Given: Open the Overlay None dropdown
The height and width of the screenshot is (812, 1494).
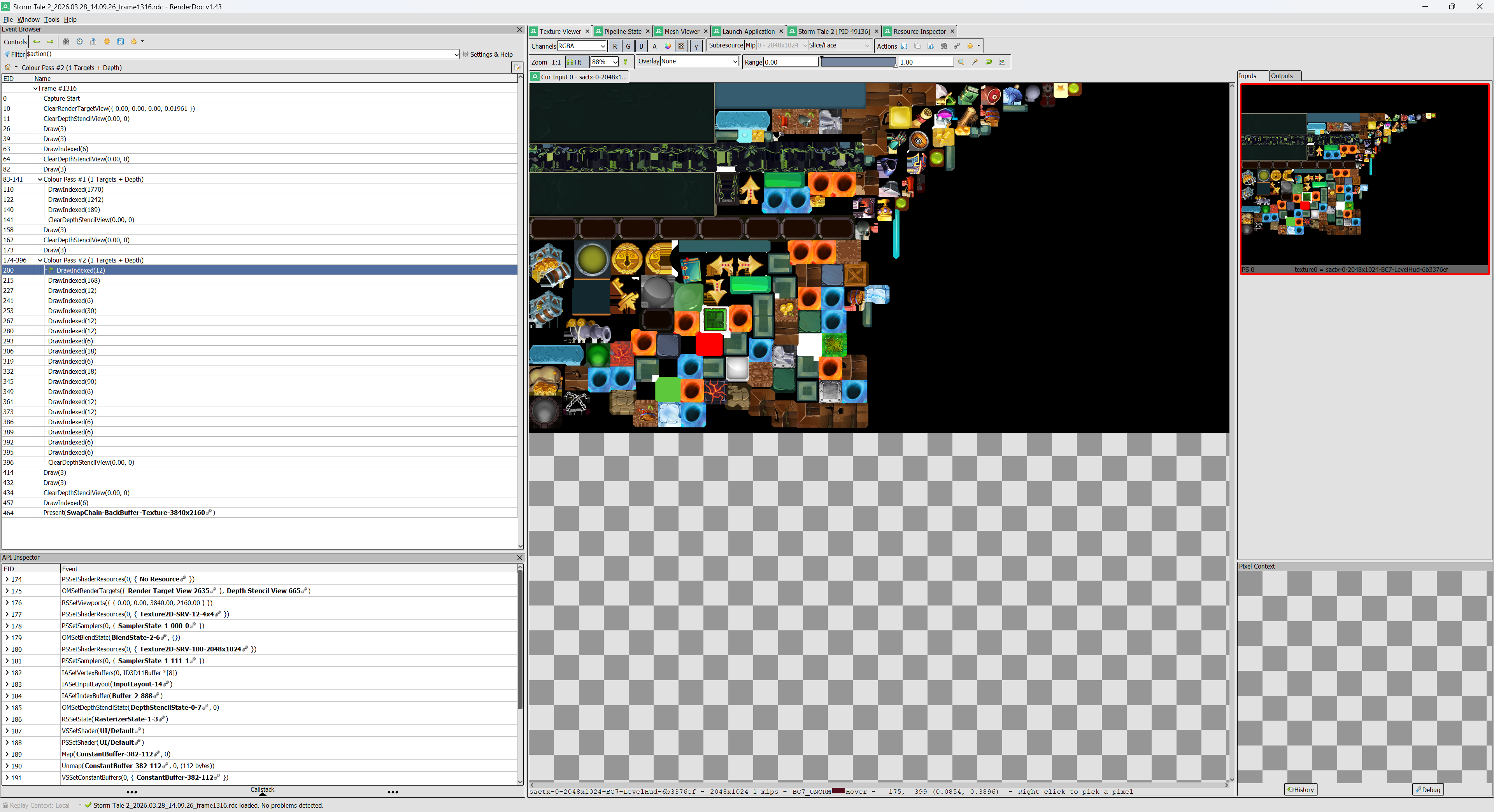Looking at the screenshot, I should pyautogui.click(x=699, y=61).
